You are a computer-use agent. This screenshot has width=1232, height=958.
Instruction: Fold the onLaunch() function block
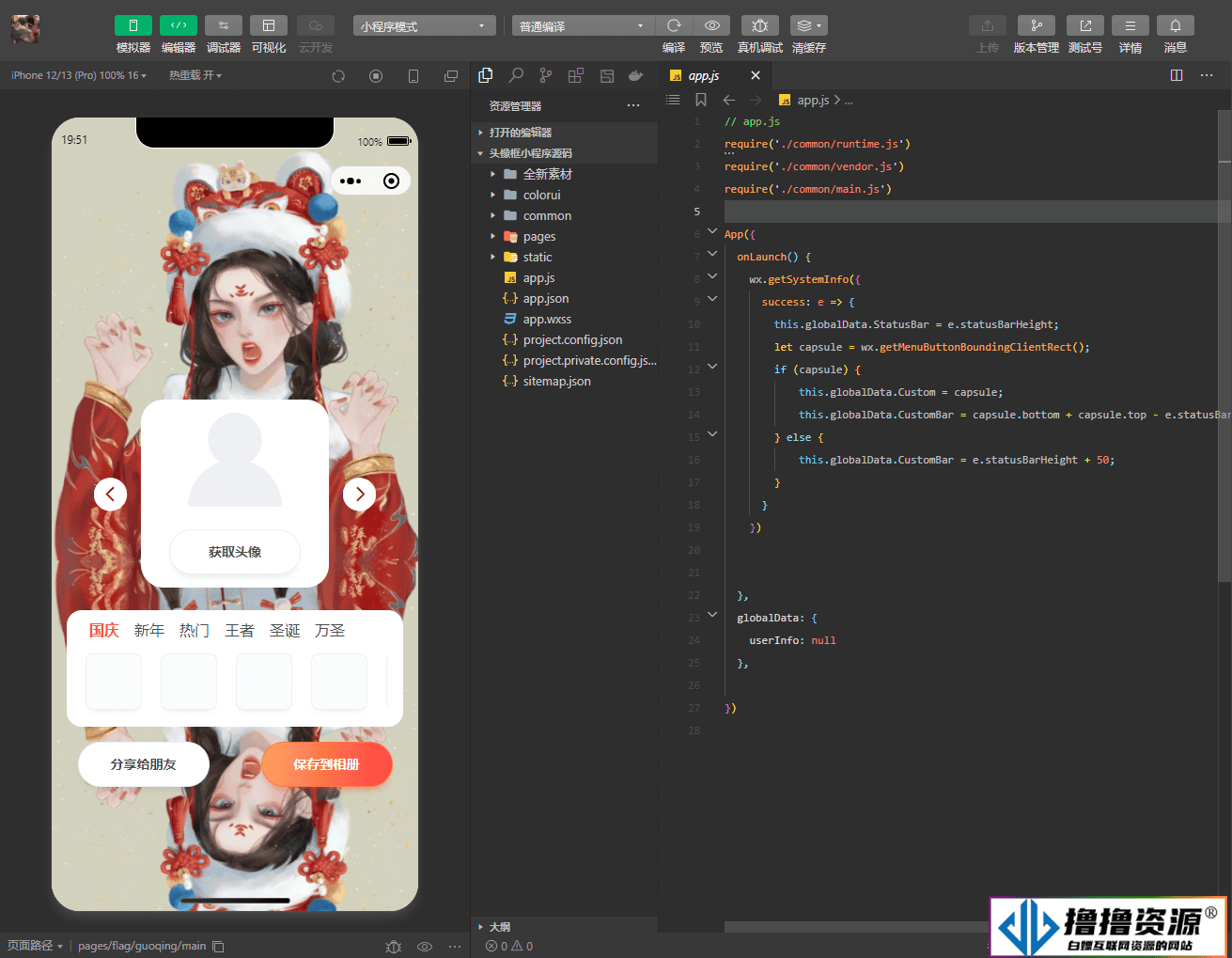click(x=712, y=254)
